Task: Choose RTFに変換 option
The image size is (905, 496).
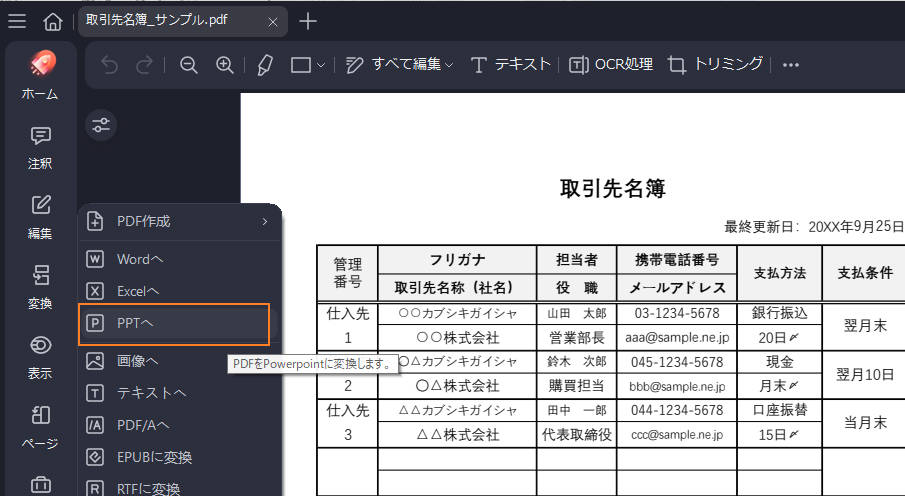Action: tap(179, 489)
